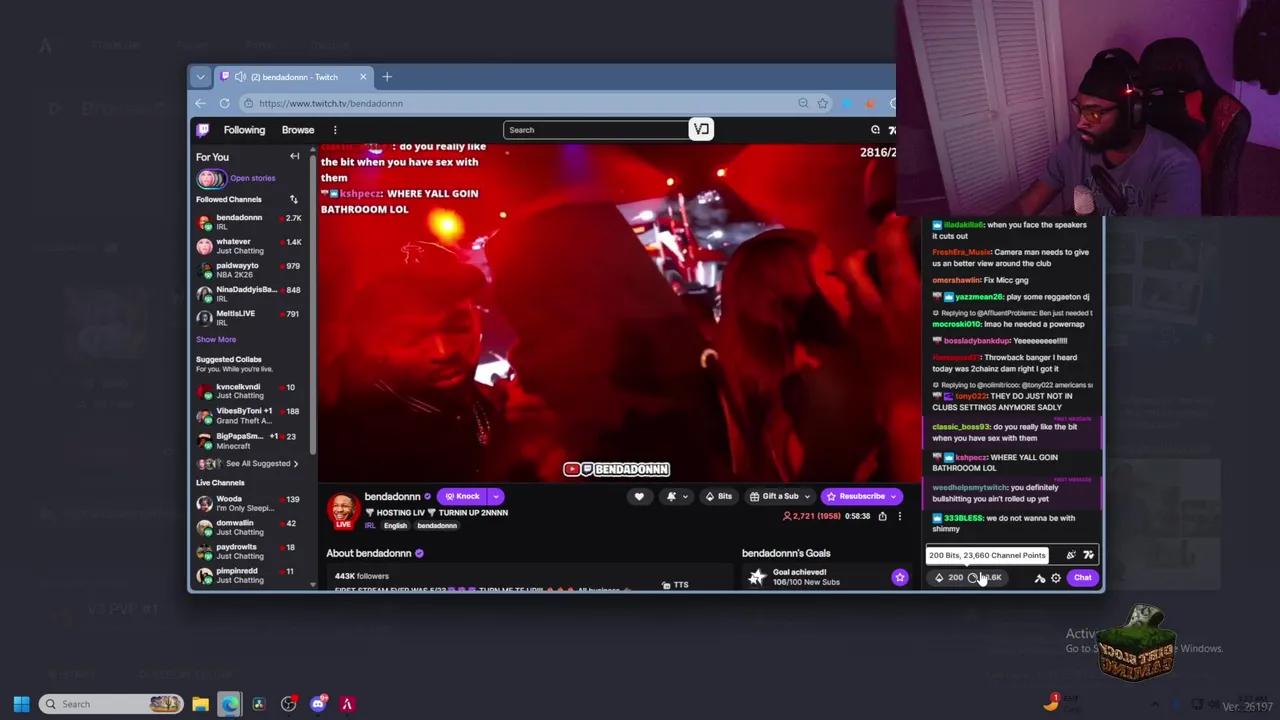This screenshot has height=720, width=1280.
Task: Open the Windows Start menu
Action: click(x=21, y=704)
